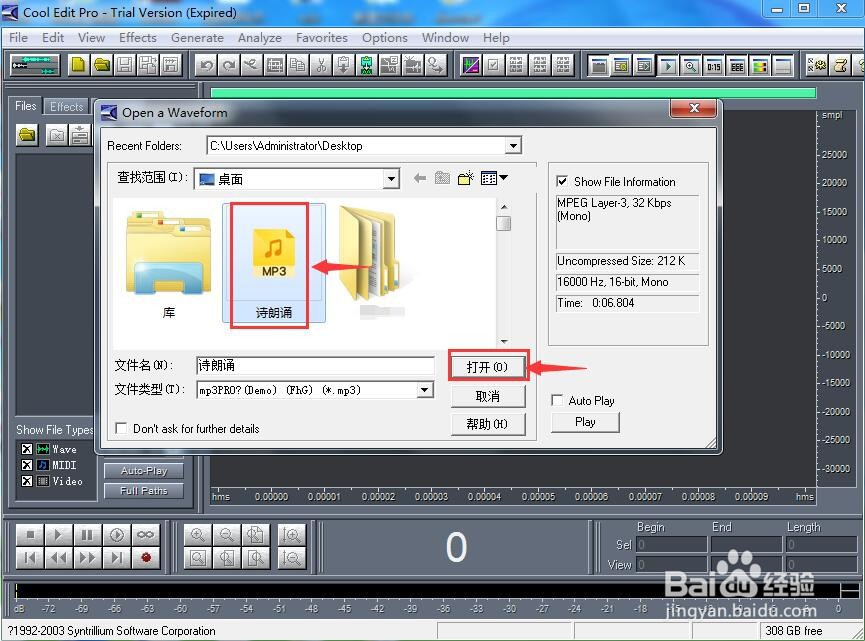The width and height of the screenshot is (865, 641).
Task: Switch to the Effects tab
Action: pyautogui.click(x=66, y=106)
